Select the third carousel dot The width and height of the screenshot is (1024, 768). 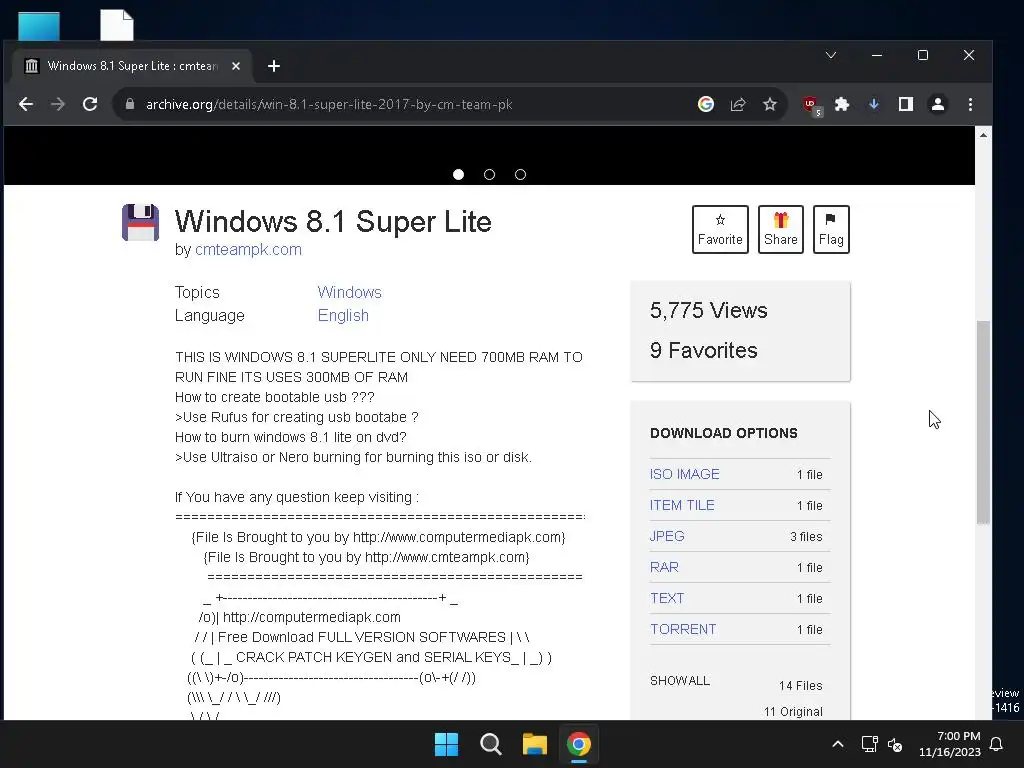pos(520,174)
